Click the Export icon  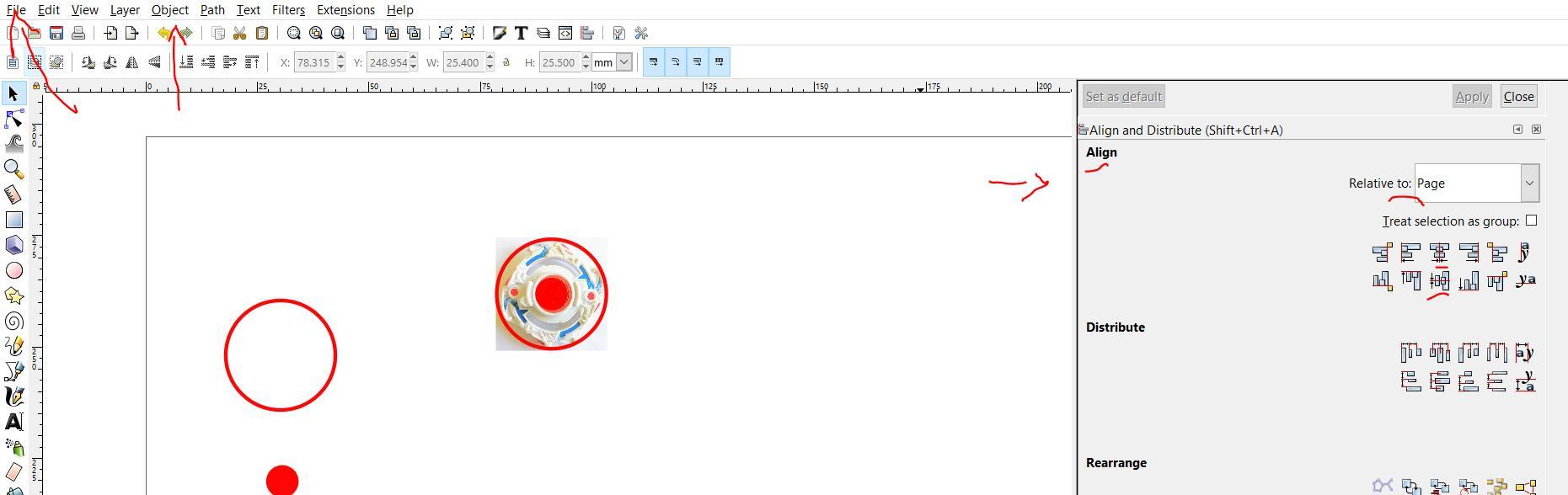[132, 33]
